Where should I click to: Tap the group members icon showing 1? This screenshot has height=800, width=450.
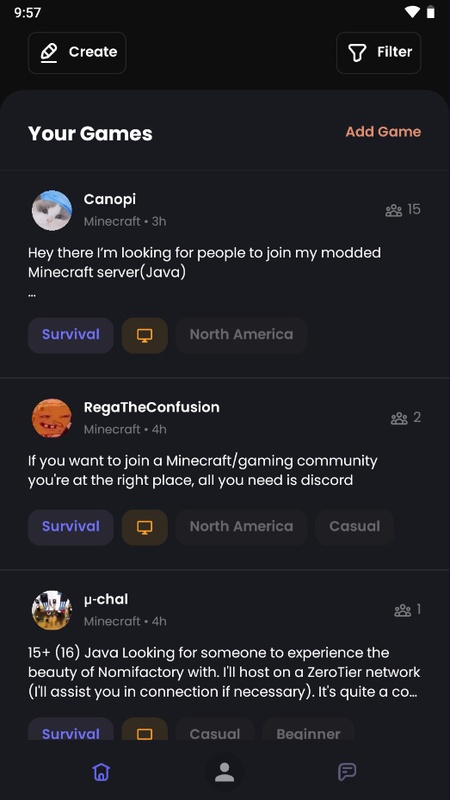click(403, 610)
